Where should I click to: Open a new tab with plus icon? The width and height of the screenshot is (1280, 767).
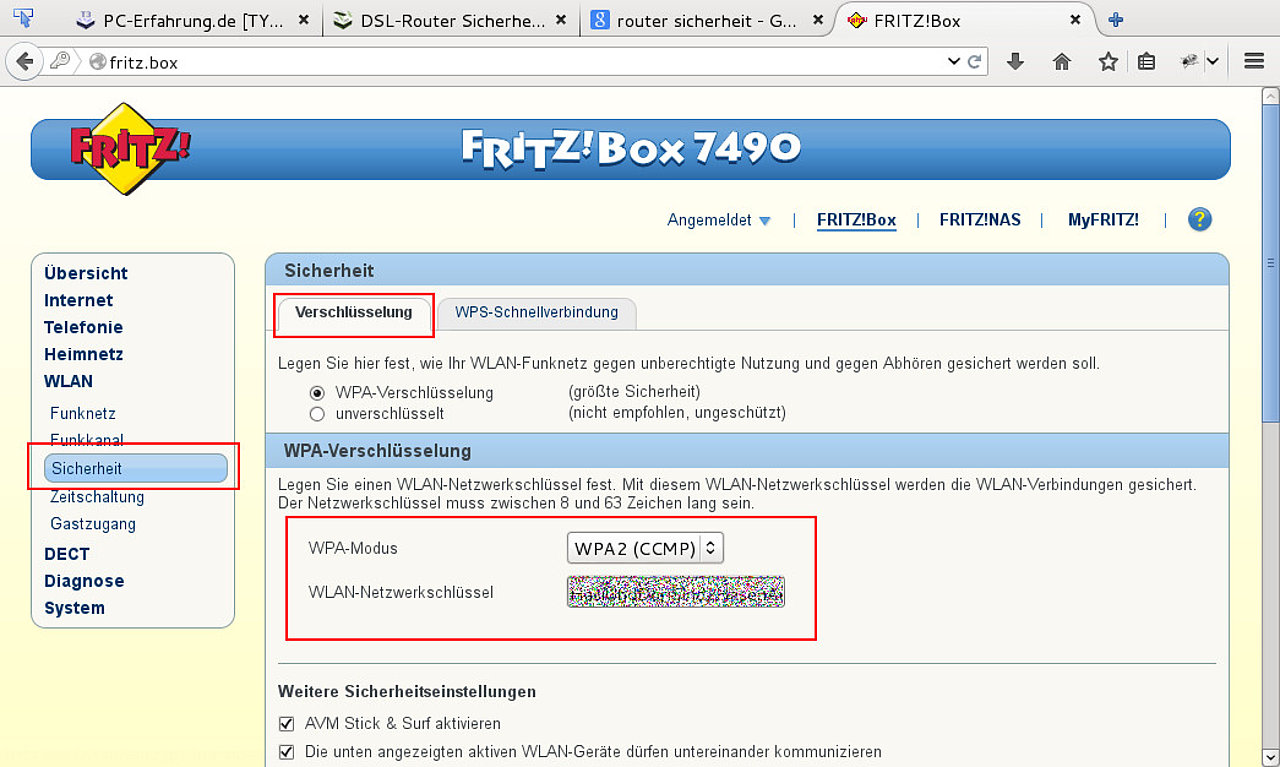pos(1116,20)
